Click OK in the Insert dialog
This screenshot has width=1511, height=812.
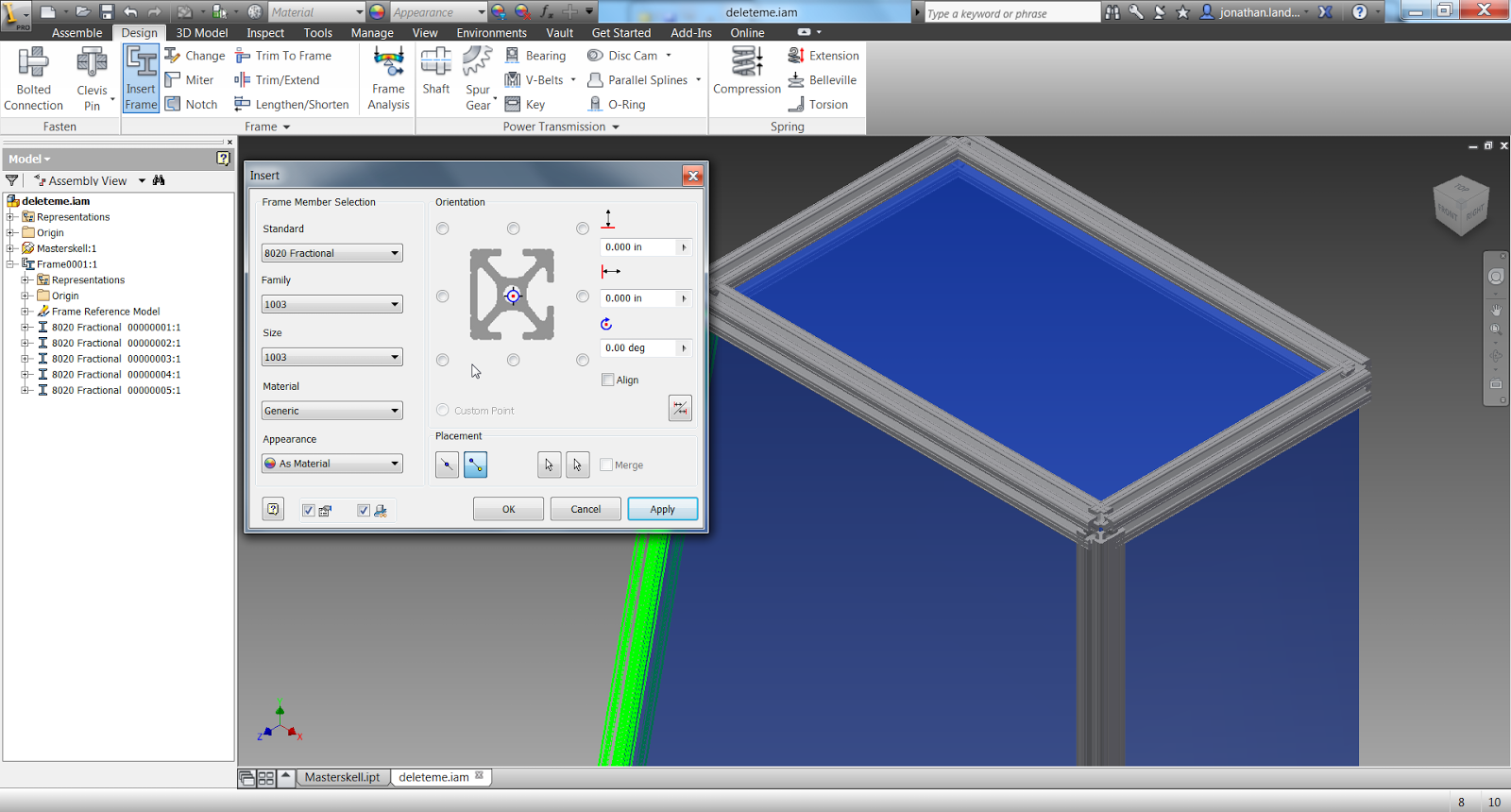508,509
